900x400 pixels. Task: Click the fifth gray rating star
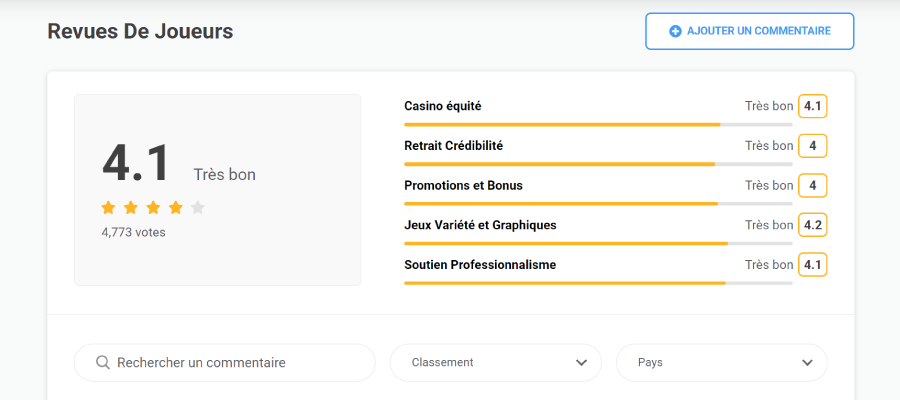tap(198, 208)
